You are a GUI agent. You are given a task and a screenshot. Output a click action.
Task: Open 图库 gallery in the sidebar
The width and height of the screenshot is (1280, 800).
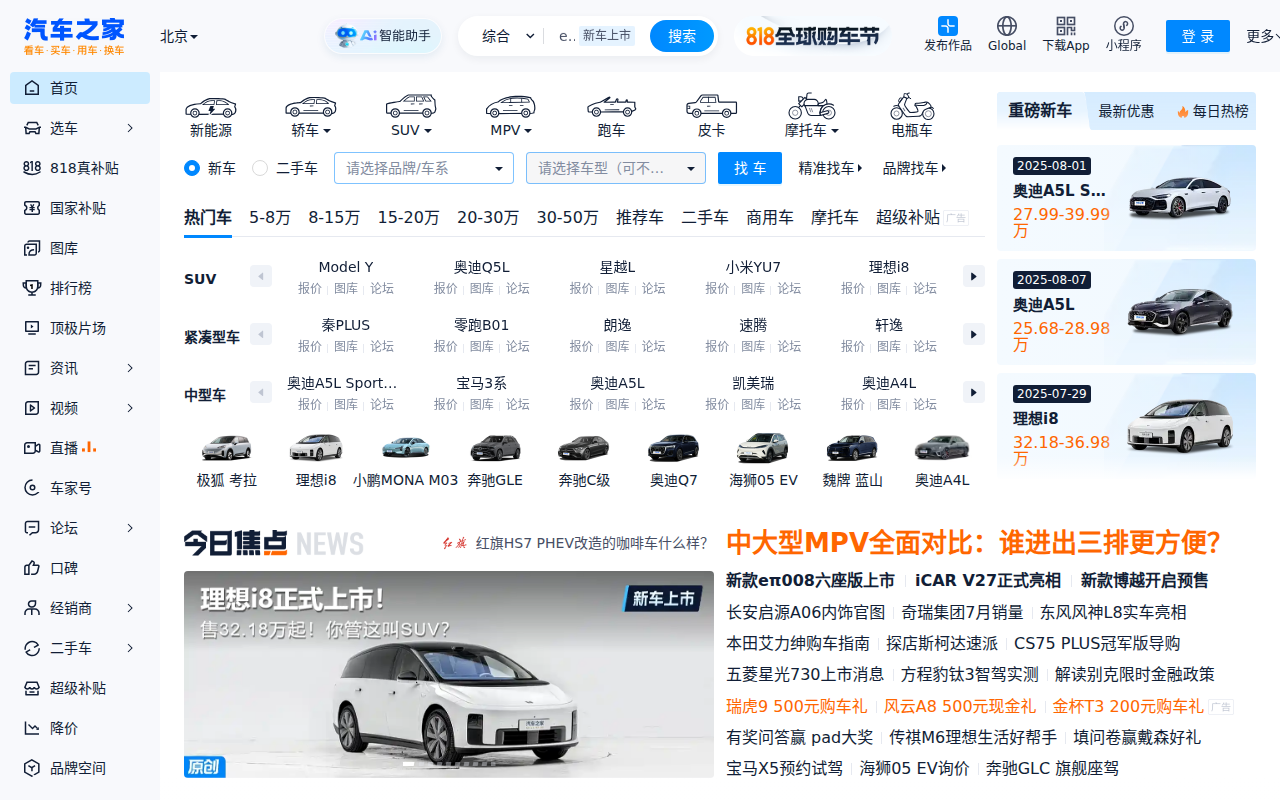pyautogui.click(x=80, y=248)
